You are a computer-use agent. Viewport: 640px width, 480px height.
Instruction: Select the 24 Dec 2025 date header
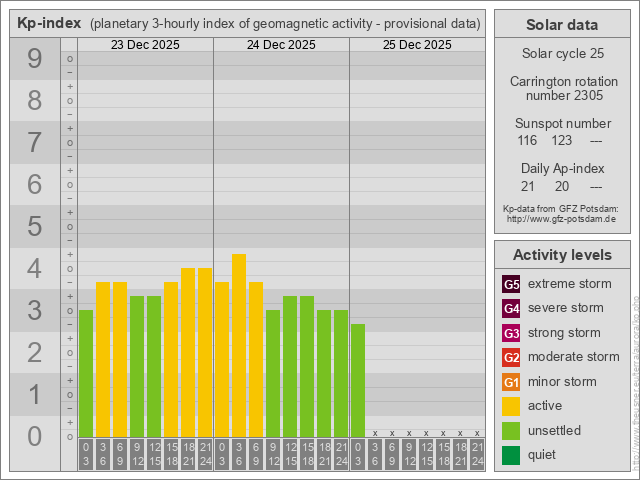(281, 45)
